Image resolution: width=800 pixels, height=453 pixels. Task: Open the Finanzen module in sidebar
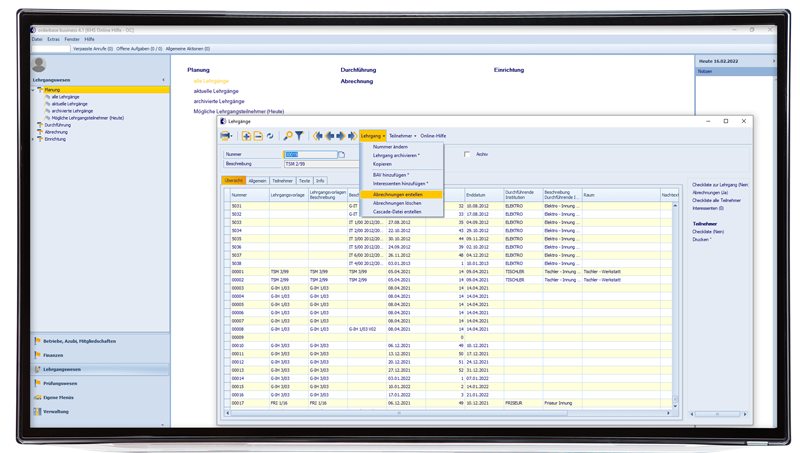pos(52,355)
